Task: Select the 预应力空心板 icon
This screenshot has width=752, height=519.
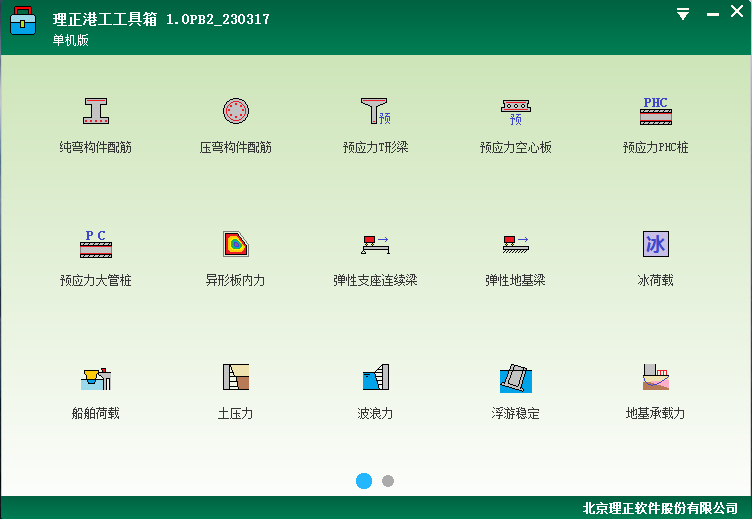Action: (x=516, y=111)
